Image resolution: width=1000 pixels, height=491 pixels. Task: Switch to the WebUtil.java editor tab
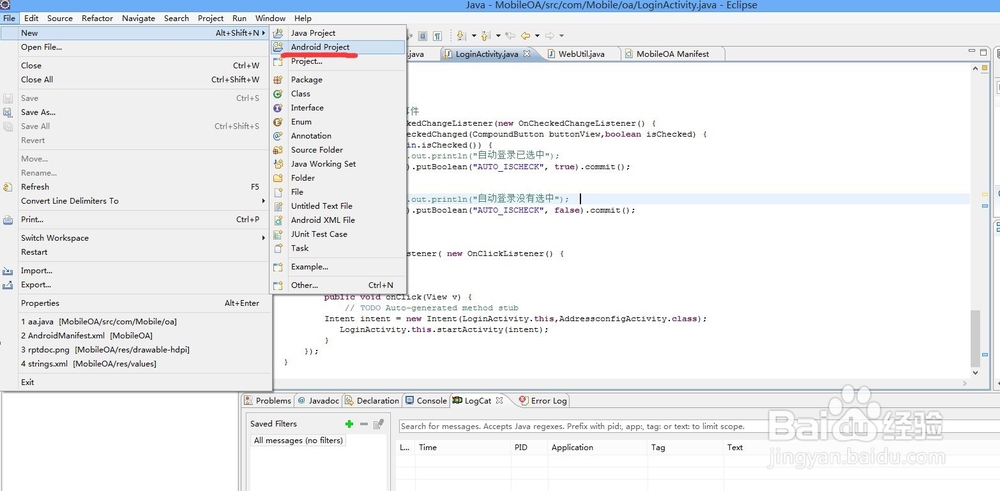pos(581,54)
